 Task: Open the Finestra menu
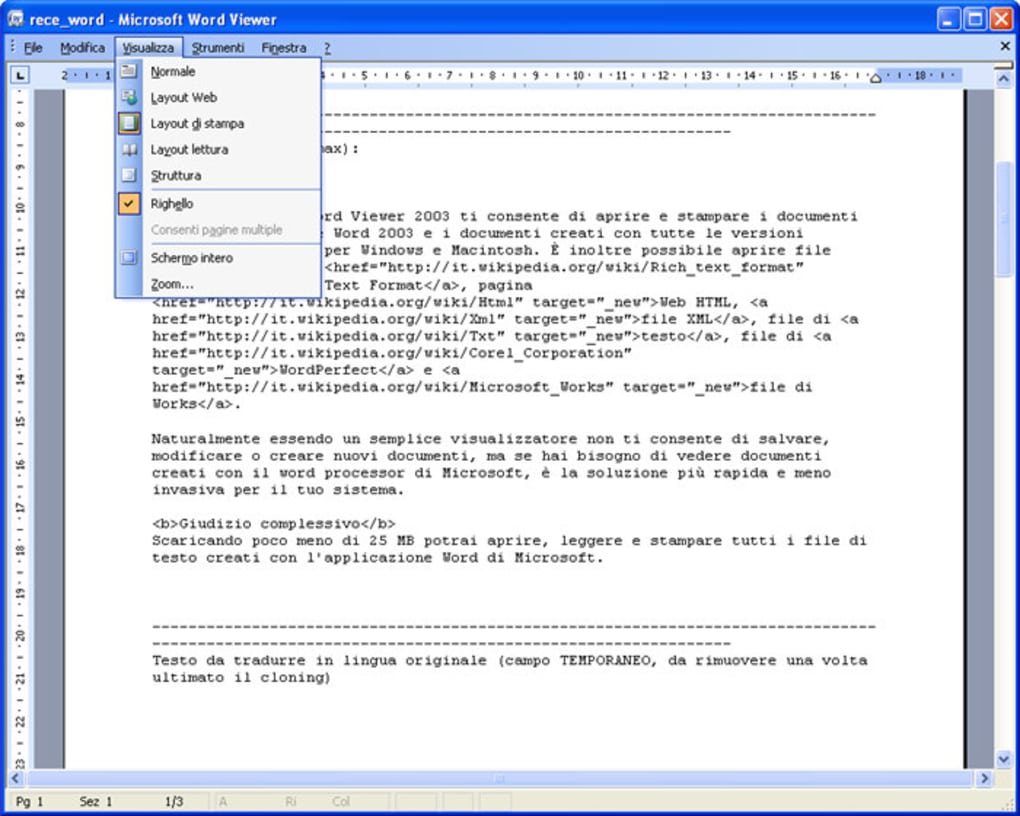click(x=283, y=47)
